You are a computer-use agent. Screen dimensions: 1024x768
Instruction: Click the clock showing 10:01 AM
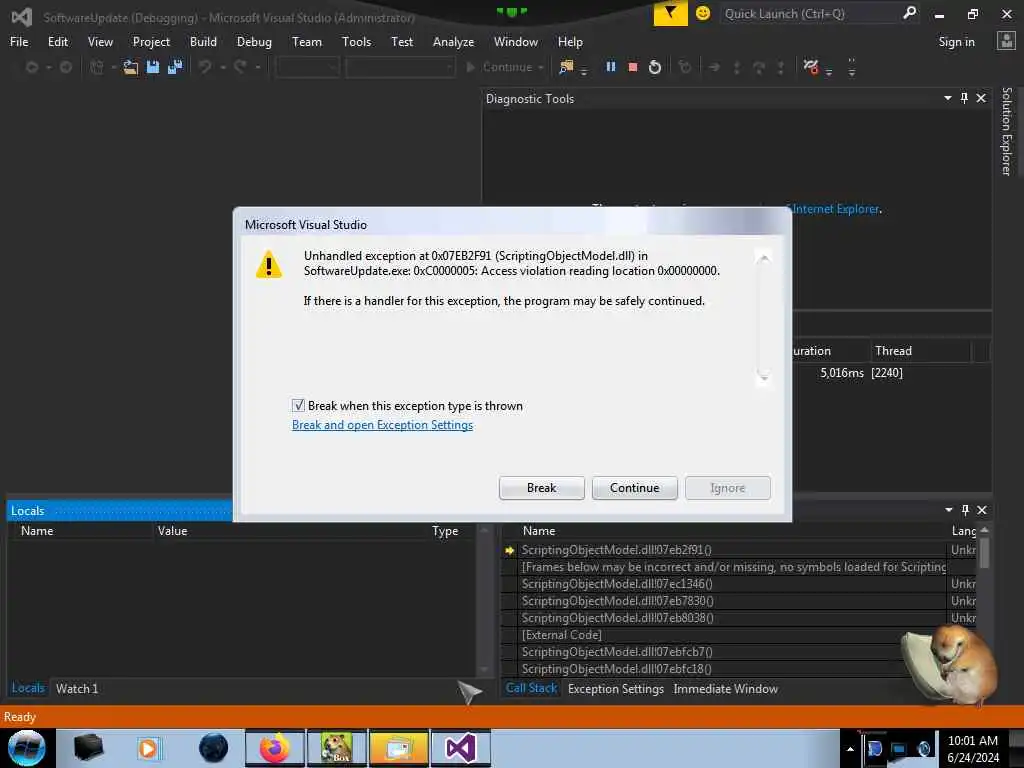tap(972, 741)
